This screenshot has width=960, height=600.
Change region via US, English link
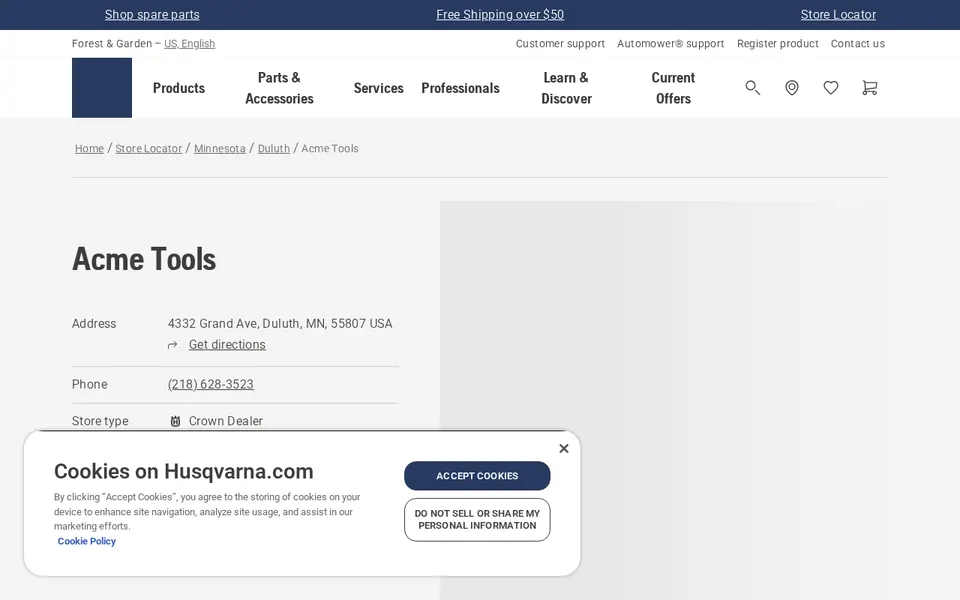(x=189, y=43)
